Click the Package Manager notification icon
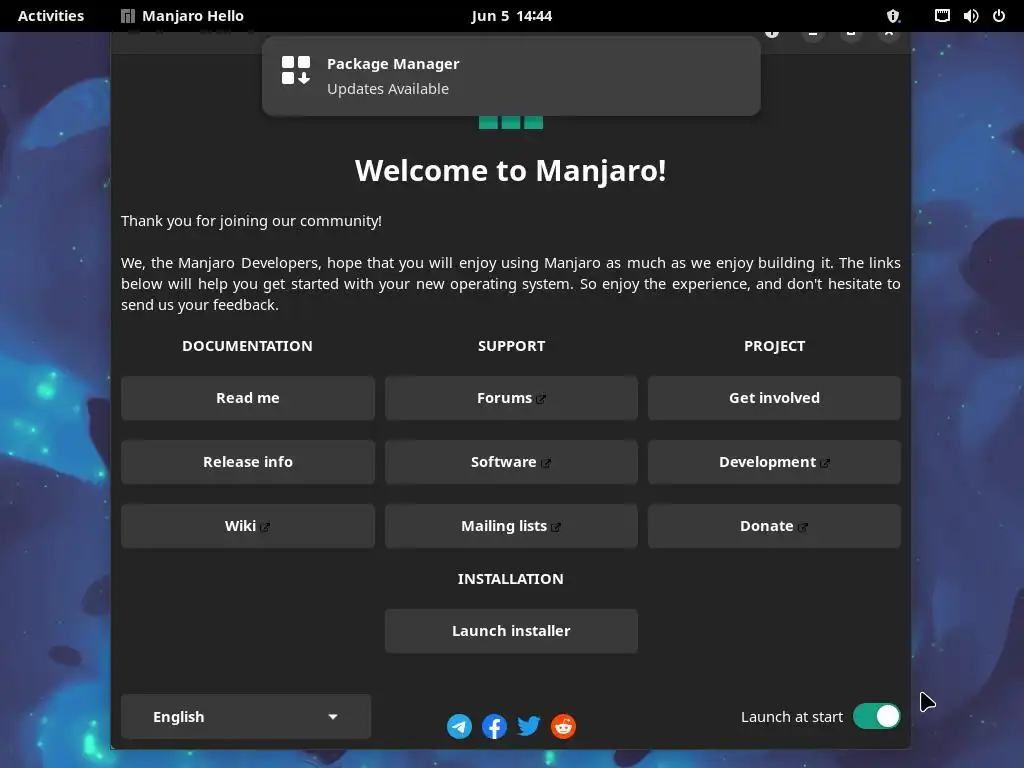1024x768 pixels. click(x=296, y=70)
